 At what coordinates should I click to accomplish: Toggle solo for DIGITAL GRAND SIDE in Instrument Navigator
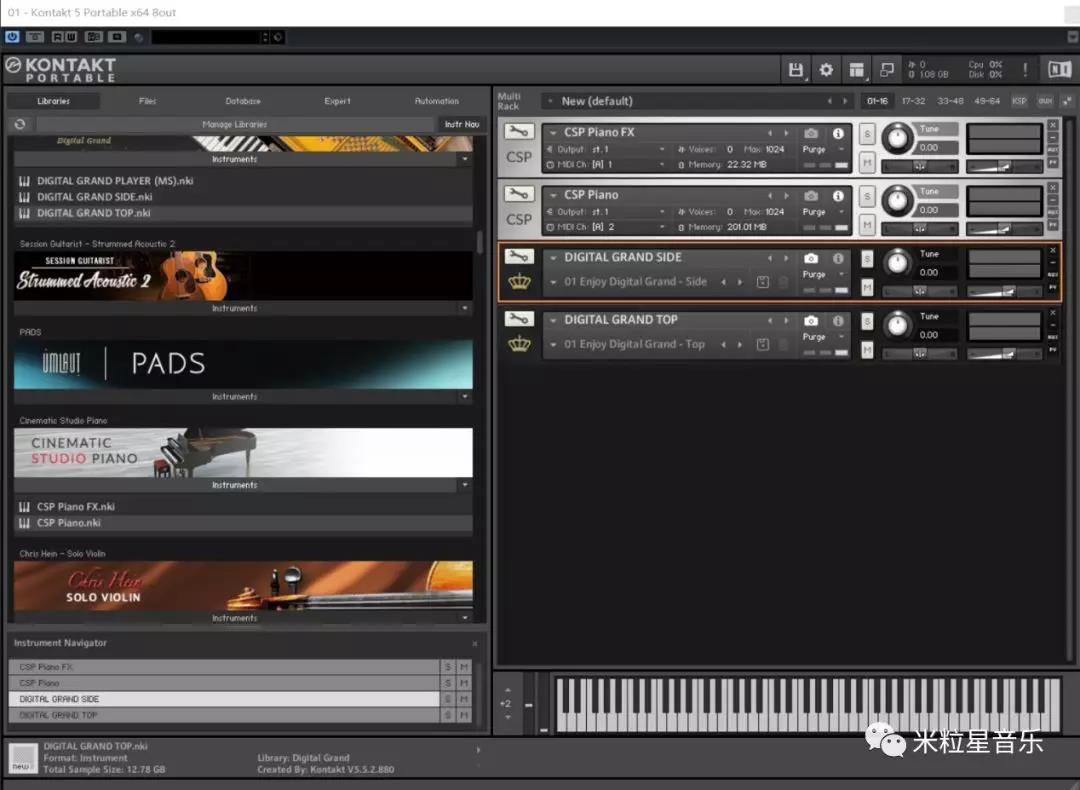pos(448,699)
